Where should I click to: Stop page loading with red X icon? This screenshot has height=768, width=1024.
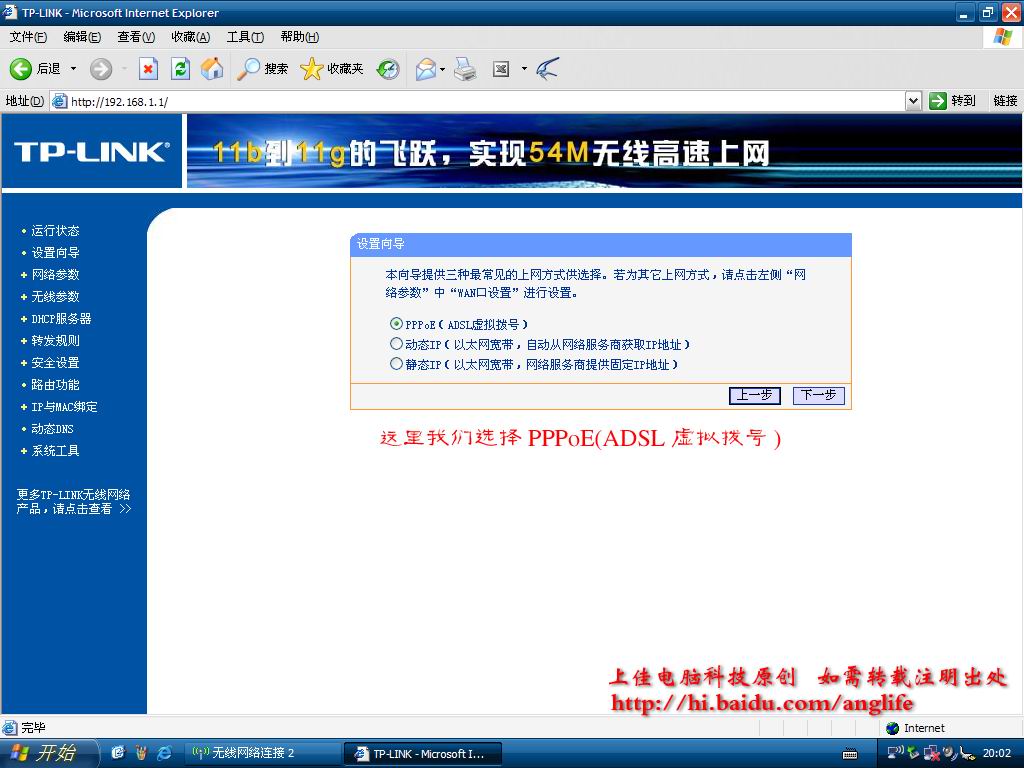pyautogui.click(x=148, y=69)
